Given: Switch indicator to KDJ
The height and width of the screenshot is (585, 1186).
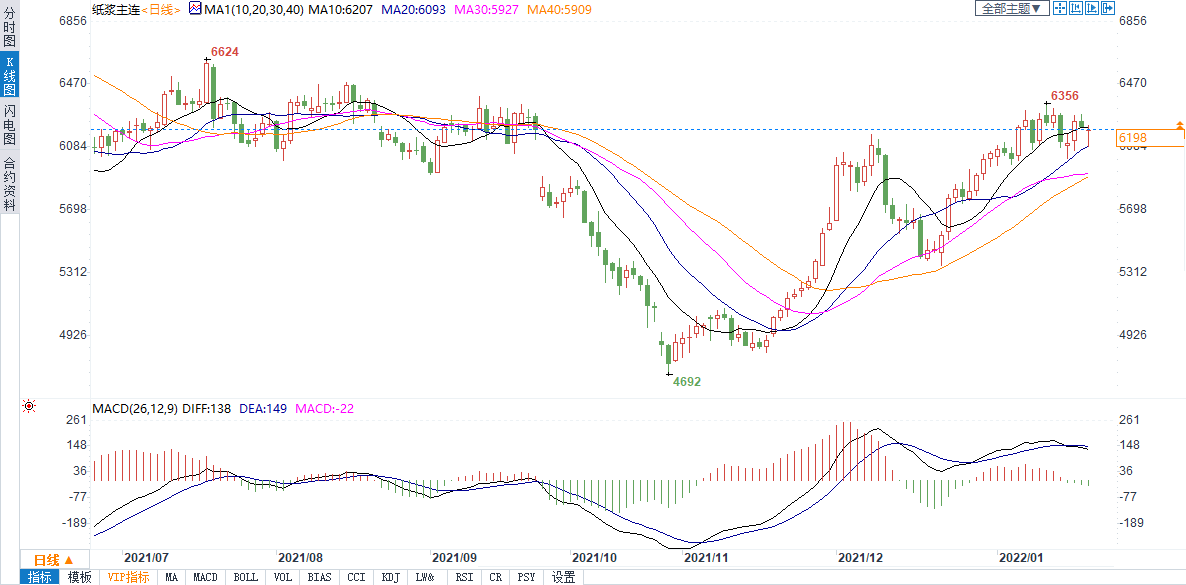Looking at the screenshot, I should point(390,577).
